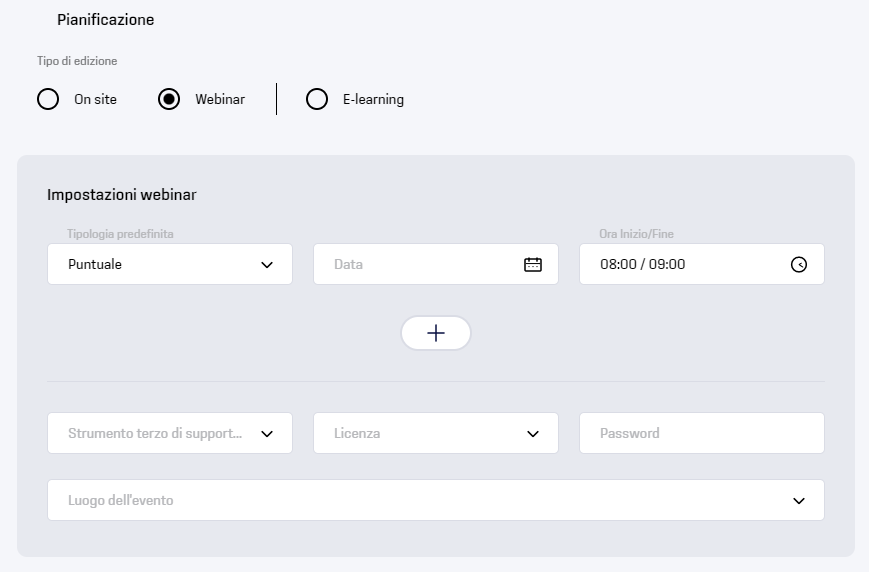The height and width of the screenshot is (572, 869).
Task: Click the Pianificazione section title
Action: click(106, 20)
